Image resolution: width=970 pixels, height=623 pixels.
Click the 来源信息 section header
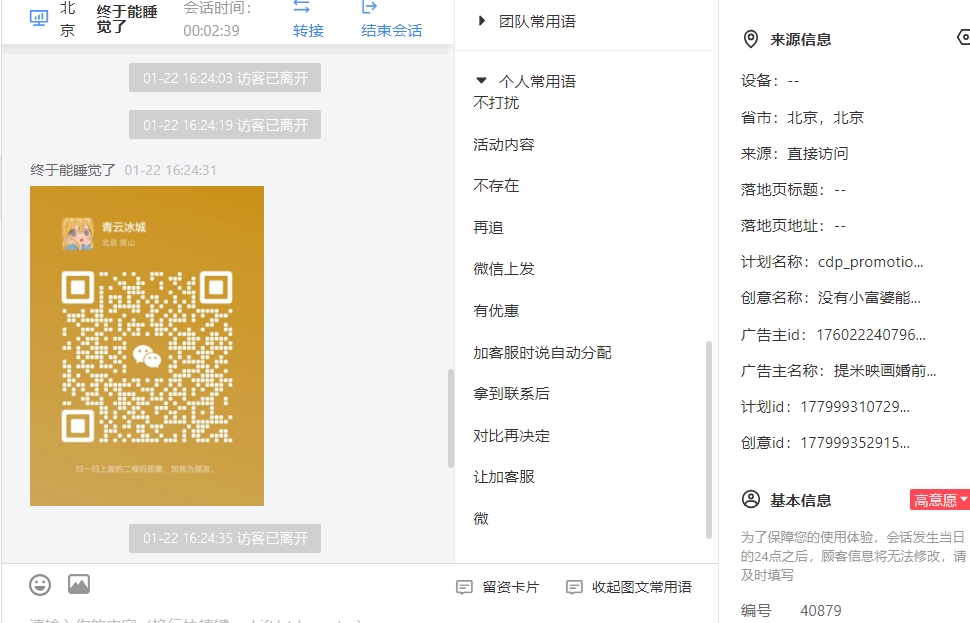tap(800, 40)
